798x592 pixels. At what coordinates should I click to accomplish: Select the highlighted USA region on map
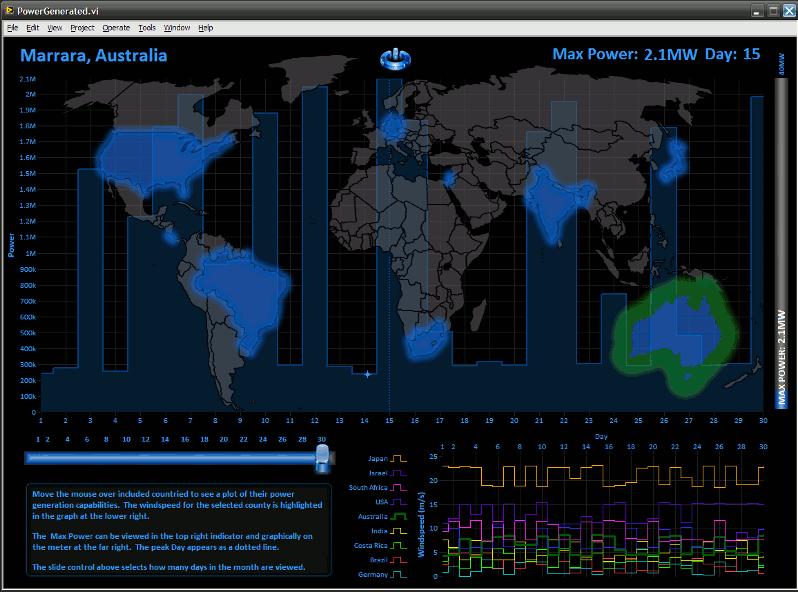click(153, 158)
